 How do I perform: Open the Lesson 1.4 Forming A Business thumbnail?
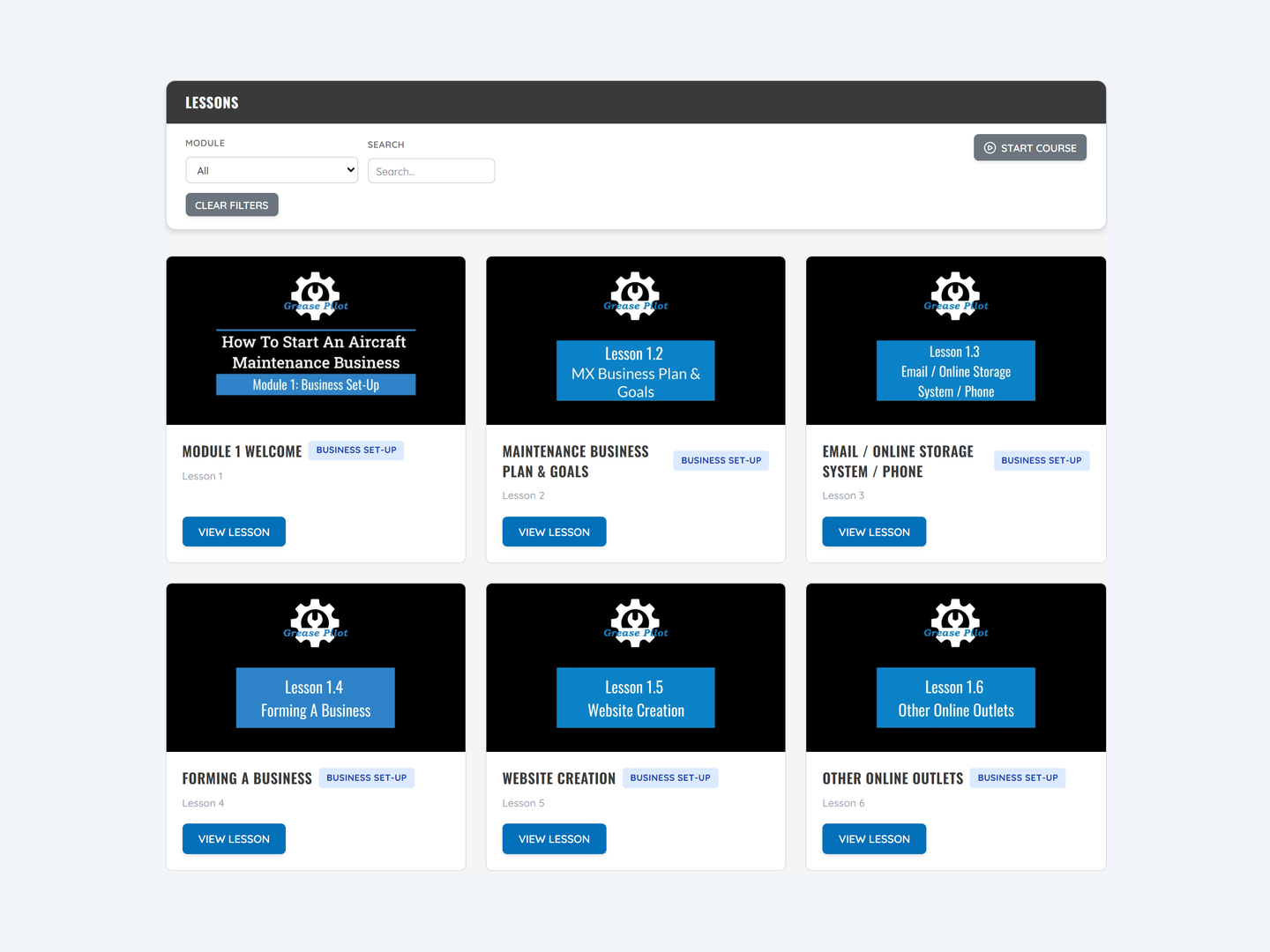pyautogui.click(x=316, y=667)
